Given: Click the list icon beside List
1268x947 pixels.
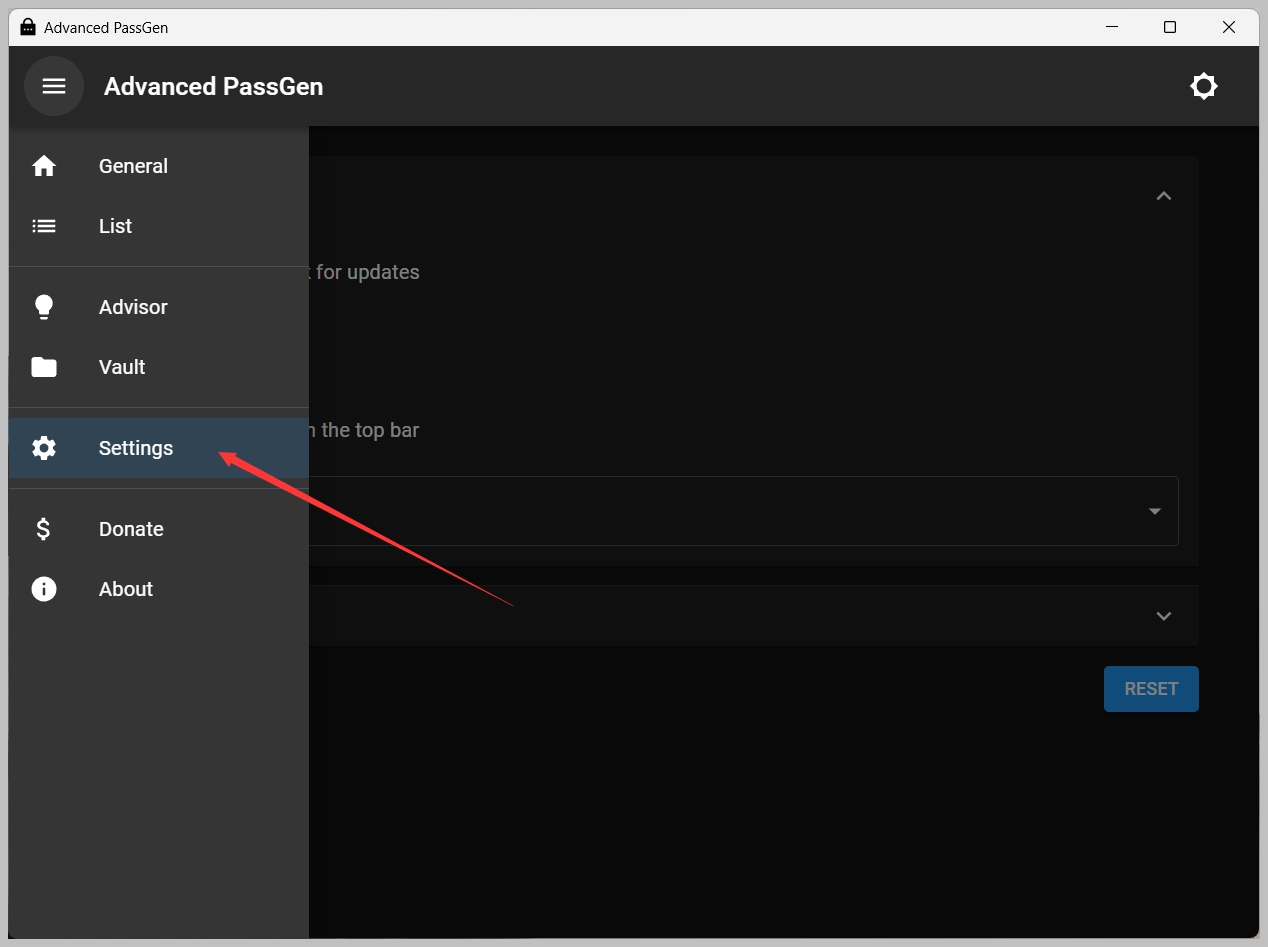Looking at the screenshot, I should pyautogui.click(x=44, y=226).
